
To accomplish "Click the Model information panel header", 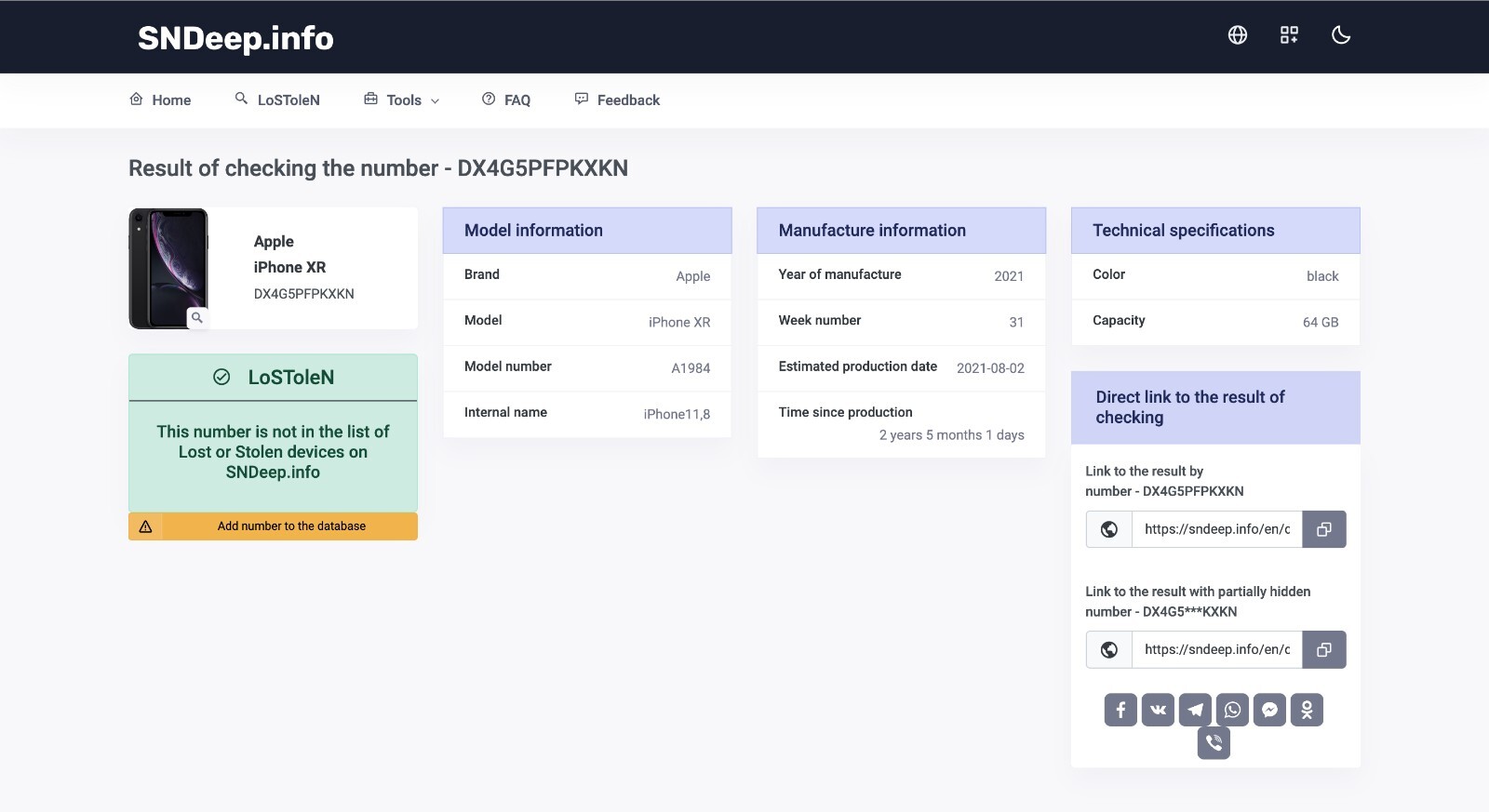I will [587, 231].
